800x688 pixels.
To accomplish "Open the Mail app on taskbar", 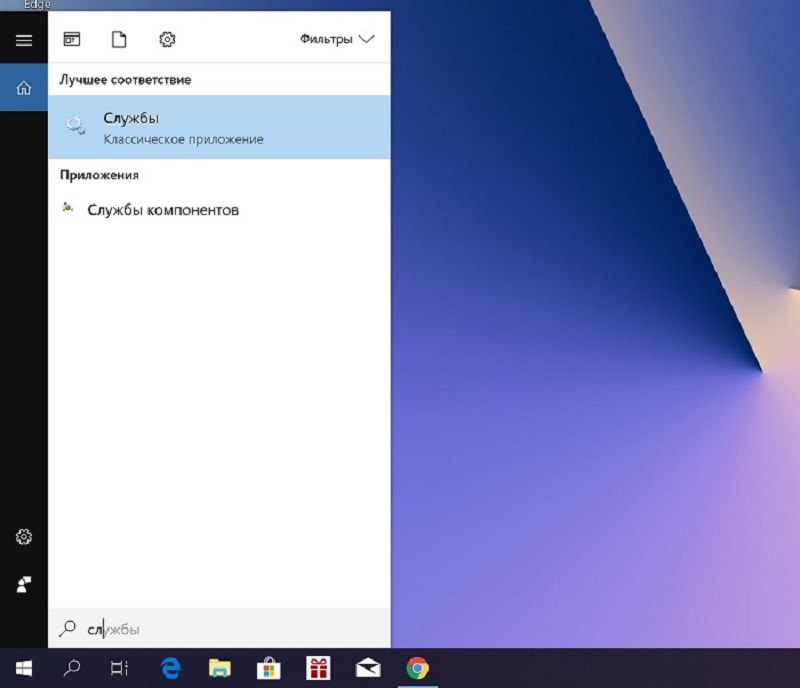I will [x=368, y=668].
